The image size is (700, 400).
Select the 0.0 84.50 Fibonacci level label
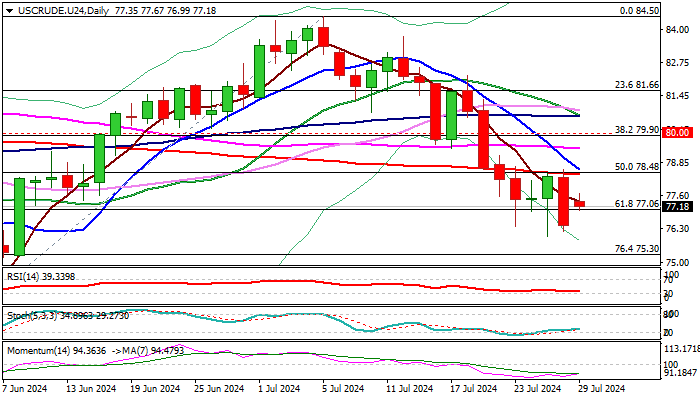[x=638, y=10]
